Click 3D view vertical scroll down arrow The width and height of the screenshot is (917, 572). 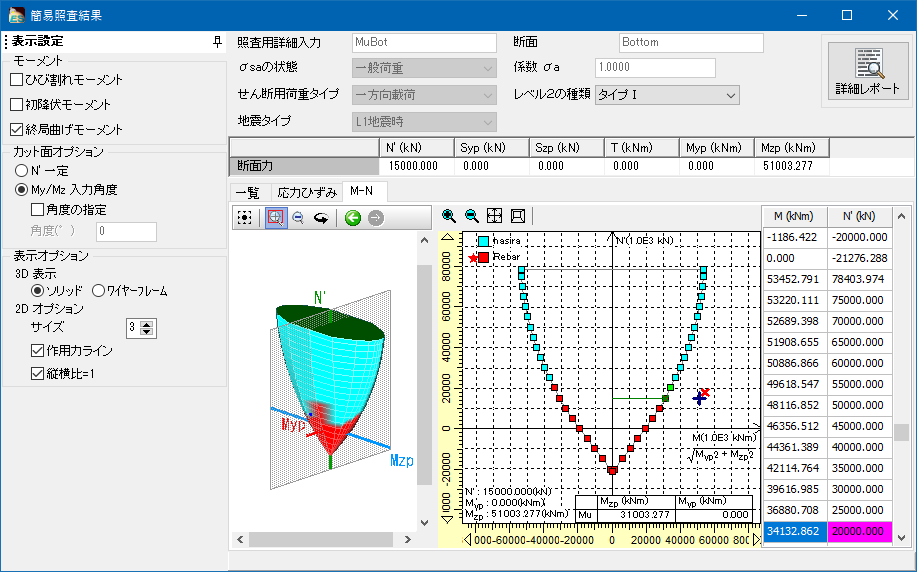pos(425,523)
